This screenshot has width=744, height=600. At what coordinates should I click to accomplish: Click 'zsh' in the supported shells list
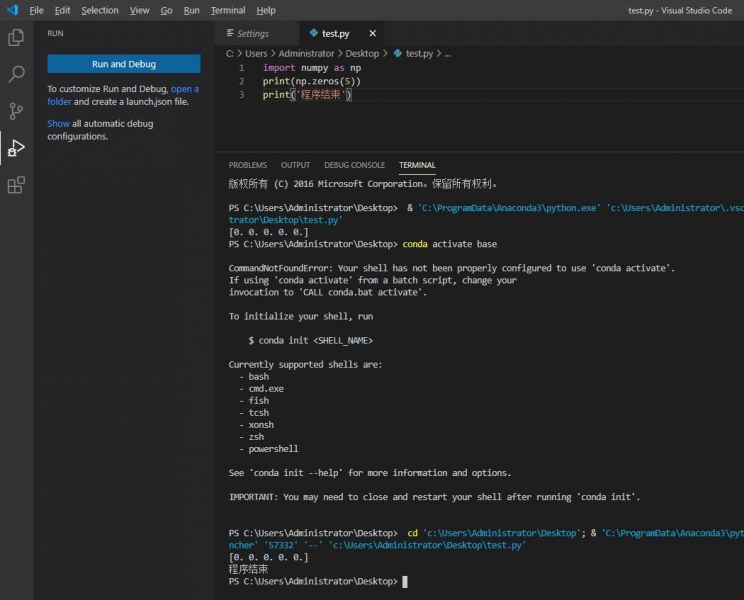[x=256, y=437]
